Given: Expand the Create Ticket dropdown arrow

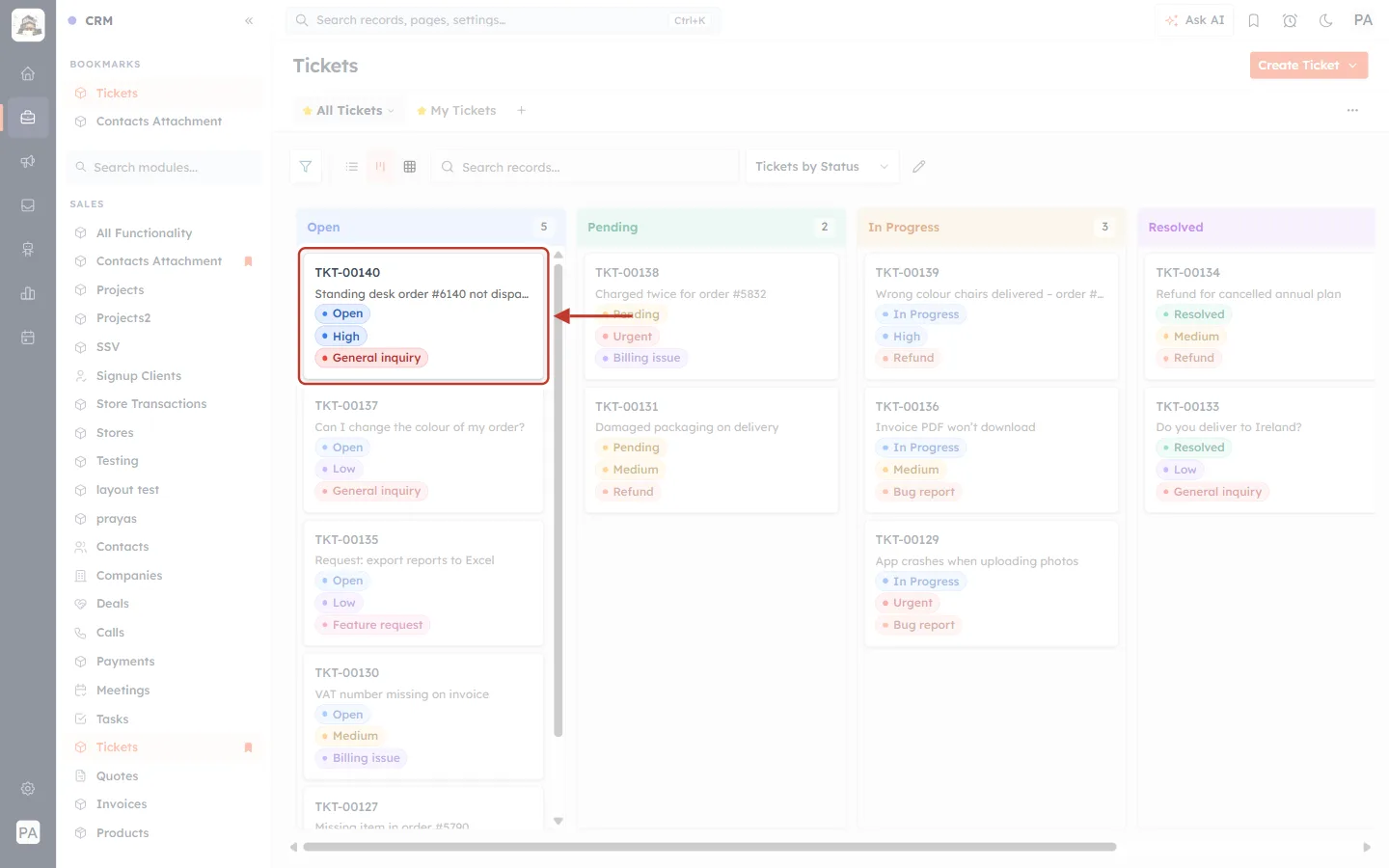Looking at the screenshot, I should (1353, 66).
